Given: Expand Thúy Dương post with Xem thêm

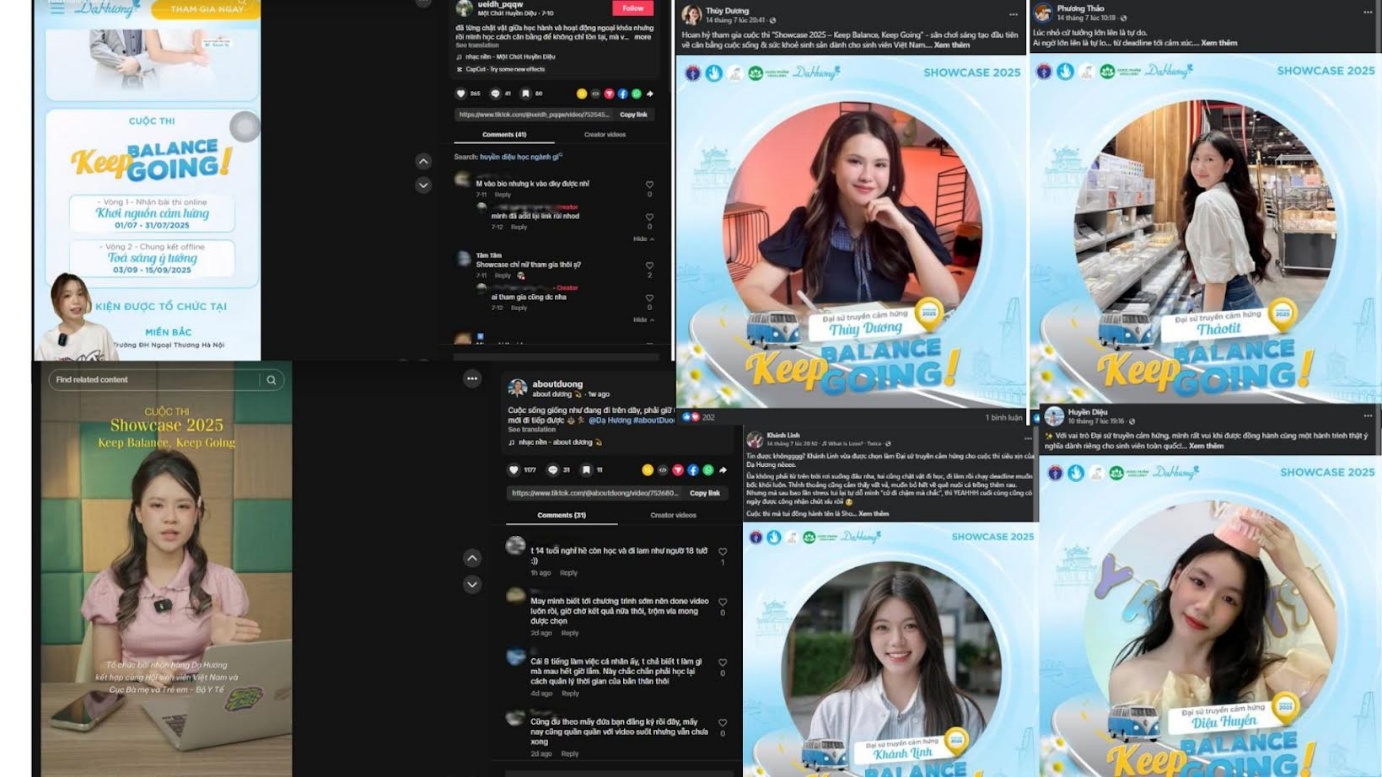Looking at the screenshot, I should [x=953, y=45].
